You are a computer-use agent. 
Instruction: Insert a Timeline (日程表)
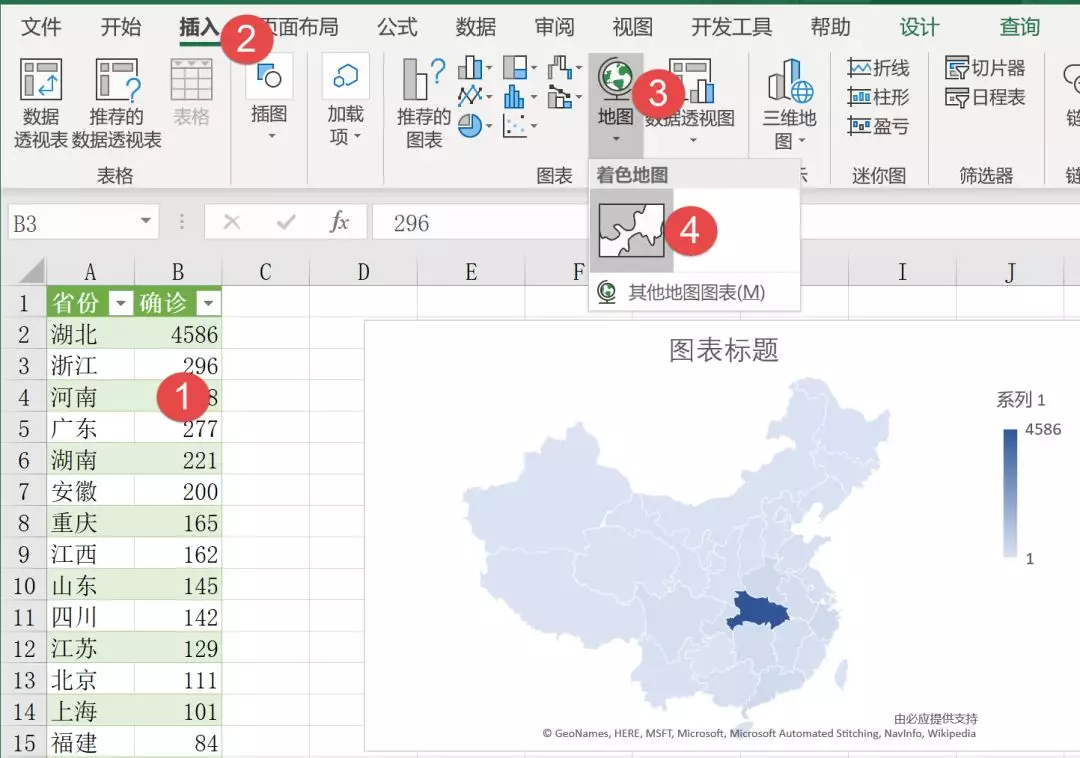[x=985, y=96]
